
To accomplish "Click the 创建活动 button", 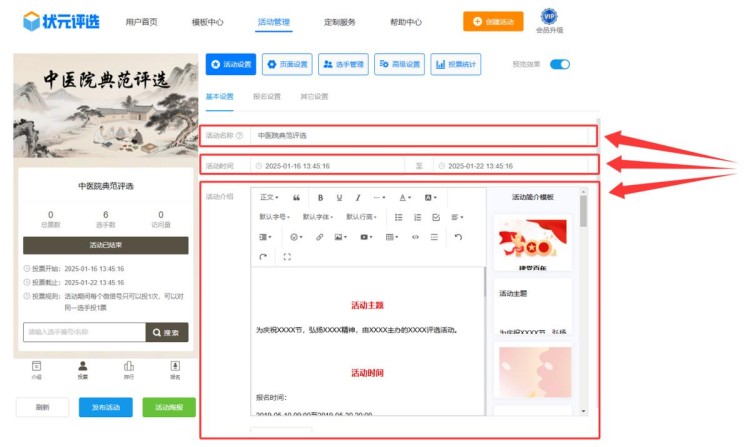I will tap(492, 21).
